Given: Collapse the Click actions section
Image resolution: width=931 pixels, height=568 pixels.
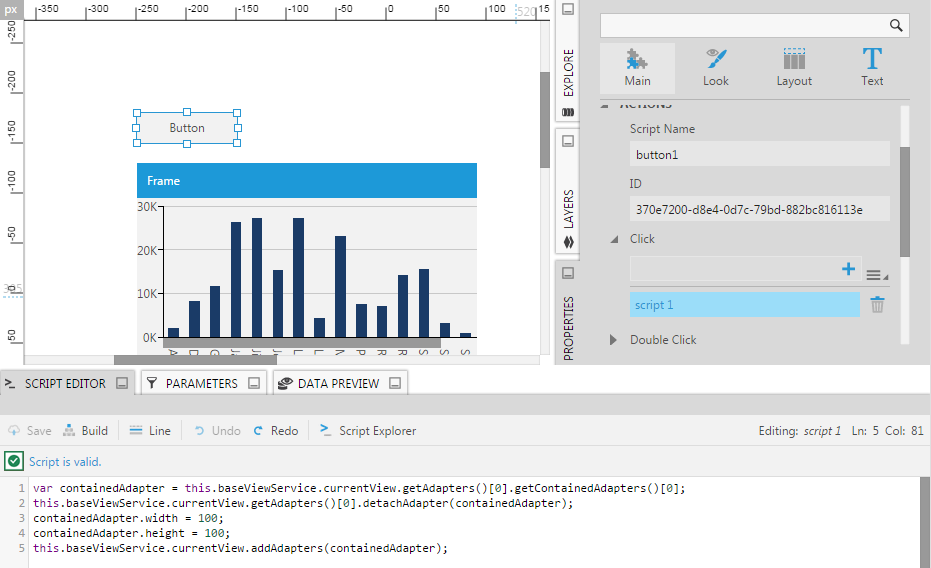Looking at the screenshot, I should (615, 239).
